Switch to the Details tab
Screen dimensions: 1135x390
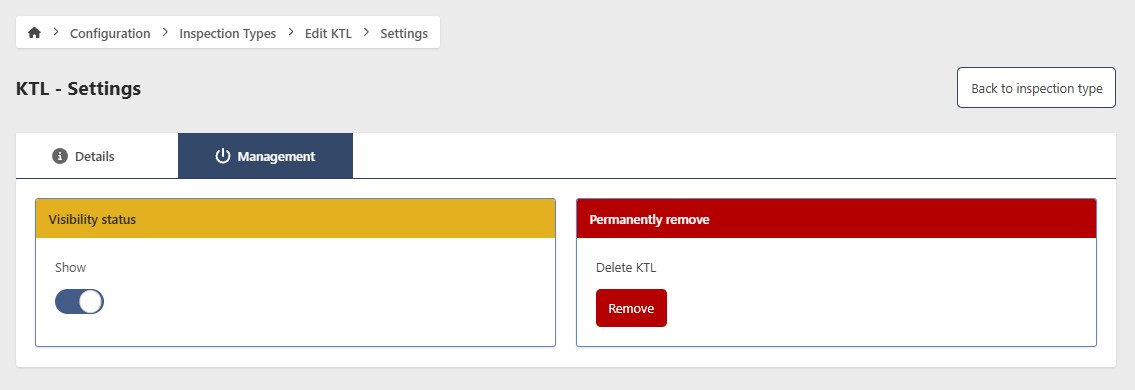97,156
